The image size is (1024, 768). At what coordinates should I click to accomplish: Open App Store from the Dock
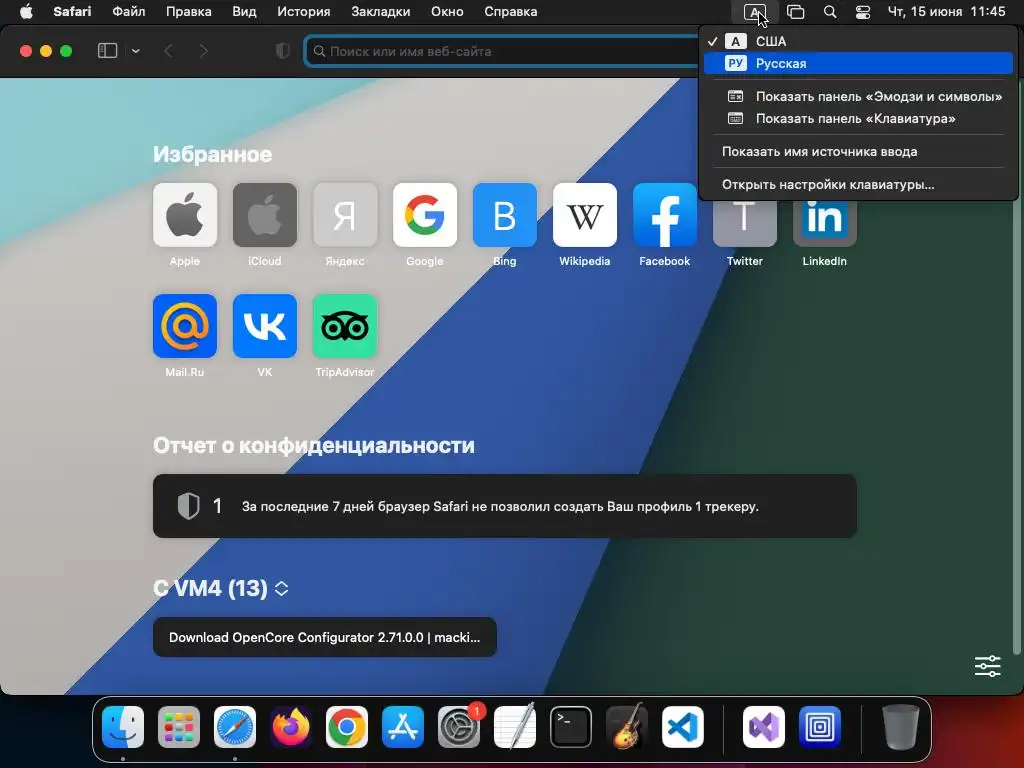[x=403, y=726]
